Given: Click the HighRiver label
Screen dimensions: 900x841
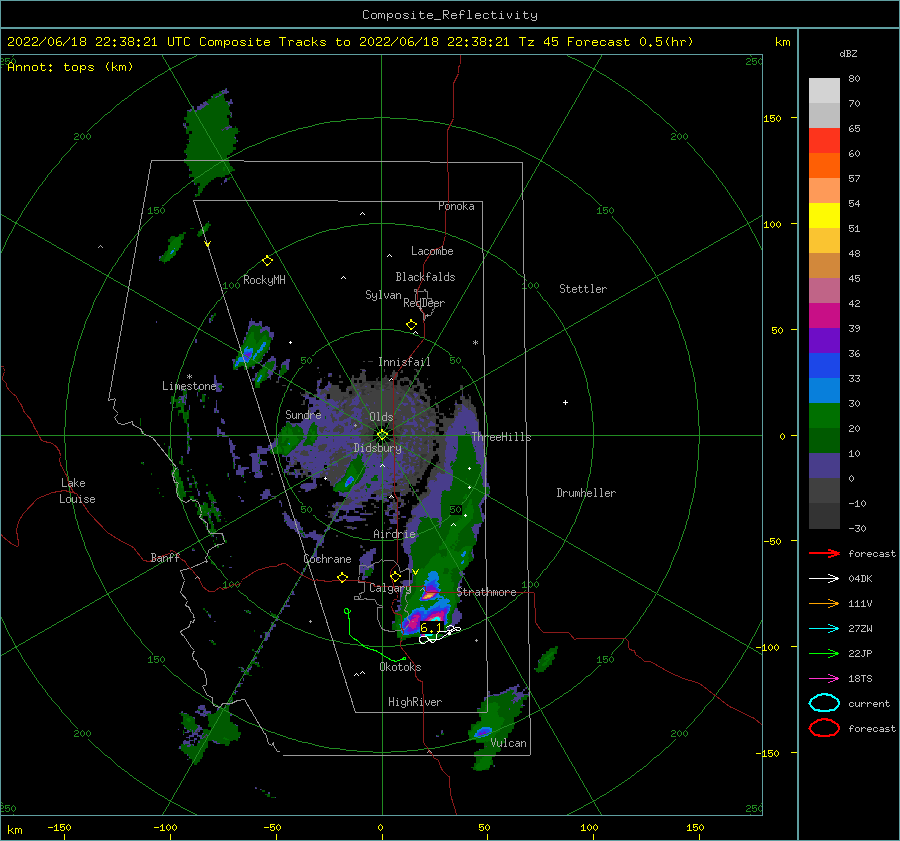Looking at the screenshot, I should coord(415,702).
